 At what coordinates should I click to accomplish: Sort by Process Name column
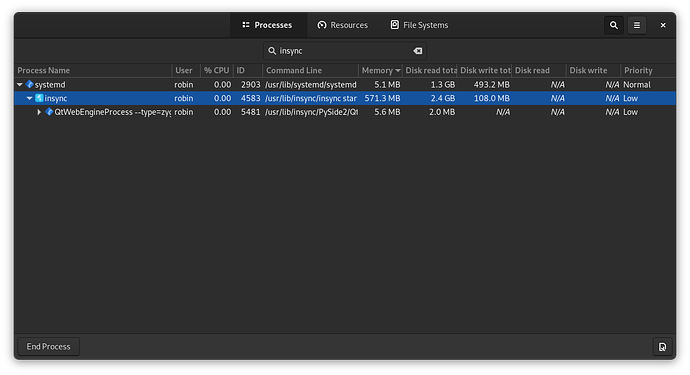pyautogui.click(x=93, y=70)
